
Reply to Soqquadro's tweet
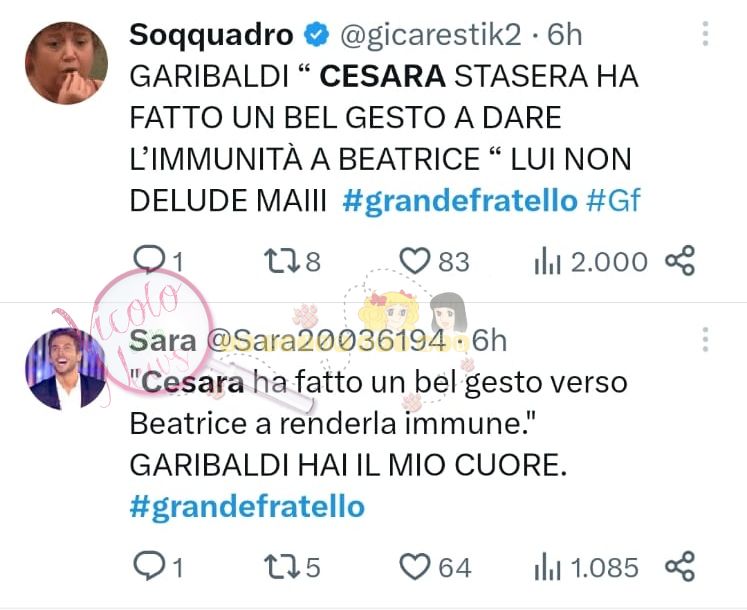(149, 260)
